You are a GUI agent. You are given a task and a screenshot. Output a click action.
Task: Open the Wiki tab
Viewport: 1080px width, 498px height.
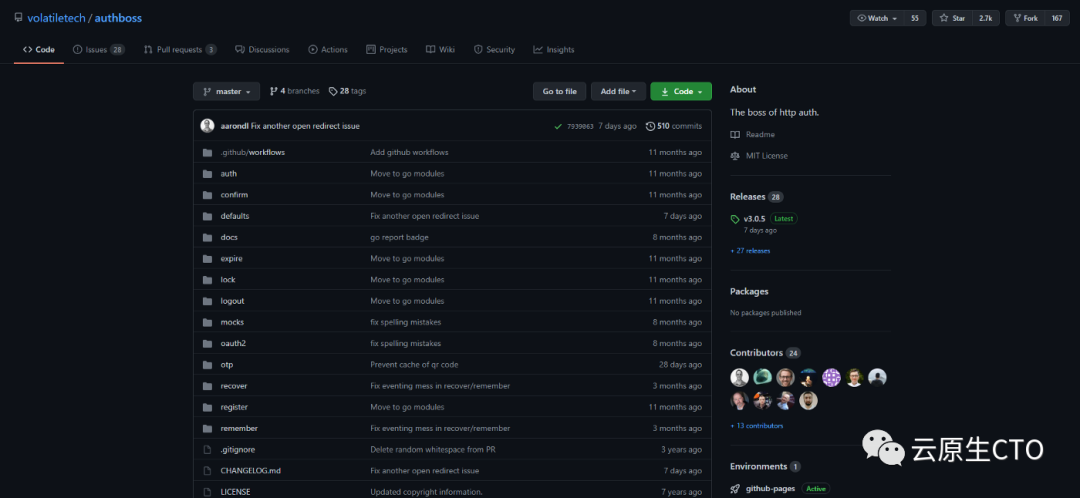click(440, 50)
